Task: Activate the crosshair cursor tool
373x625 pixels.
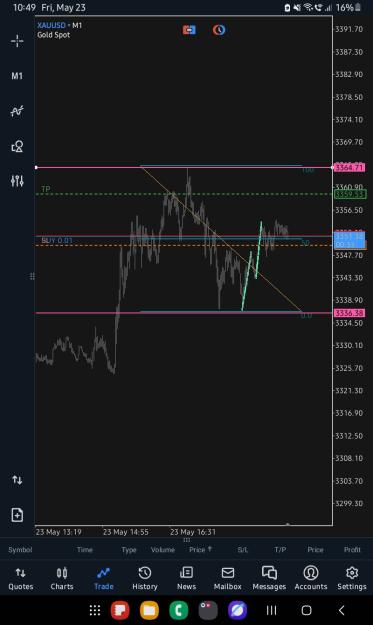Action: pos(17,41)
